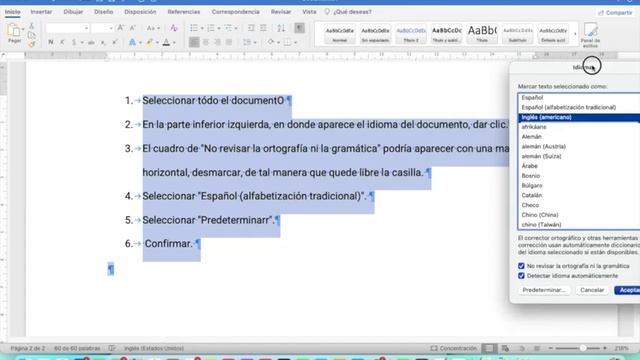Click the yellow Highlight pen icon
640x360 pixels.
tap(149, 42)
